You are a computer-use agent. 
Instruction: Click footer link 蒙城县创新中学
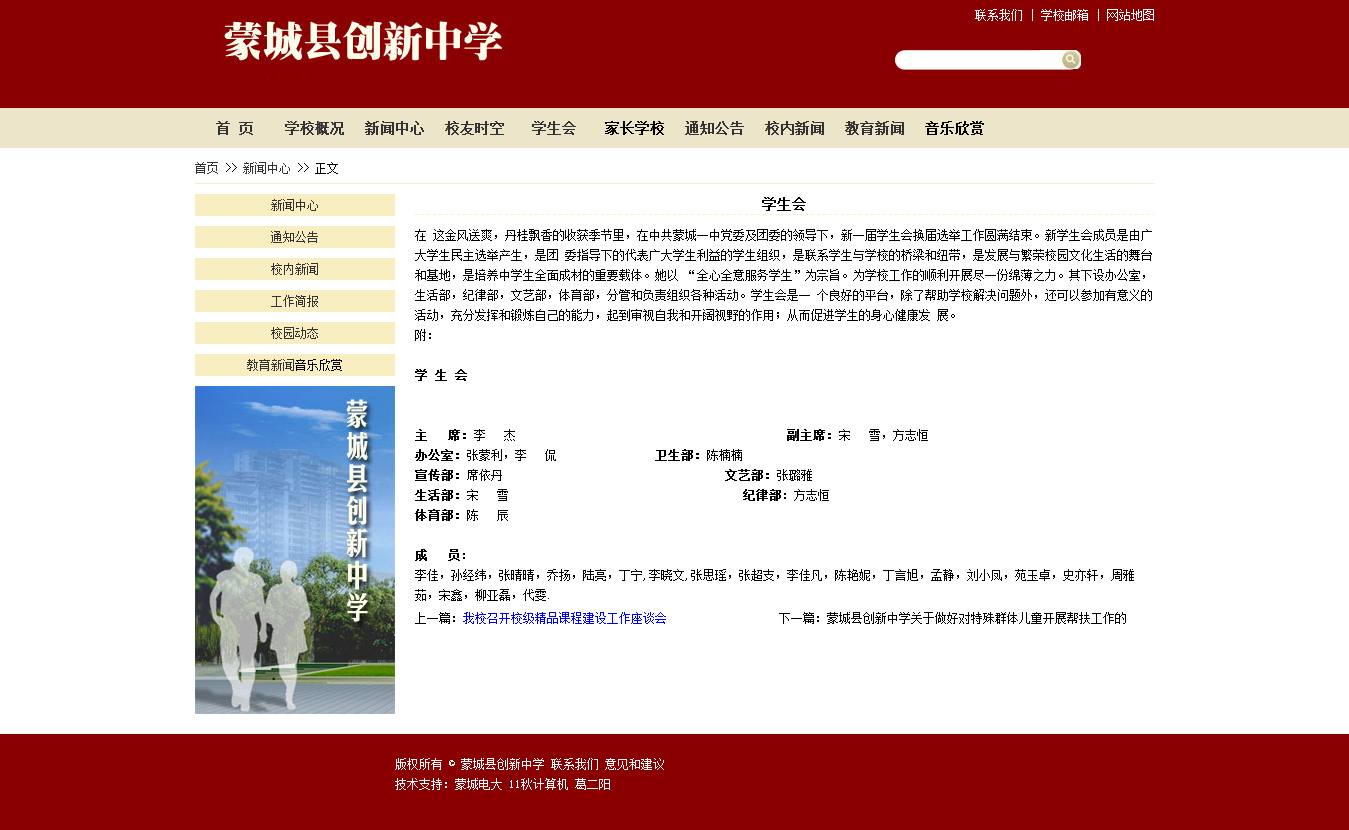pyautogui.click(x=502, y=764)
